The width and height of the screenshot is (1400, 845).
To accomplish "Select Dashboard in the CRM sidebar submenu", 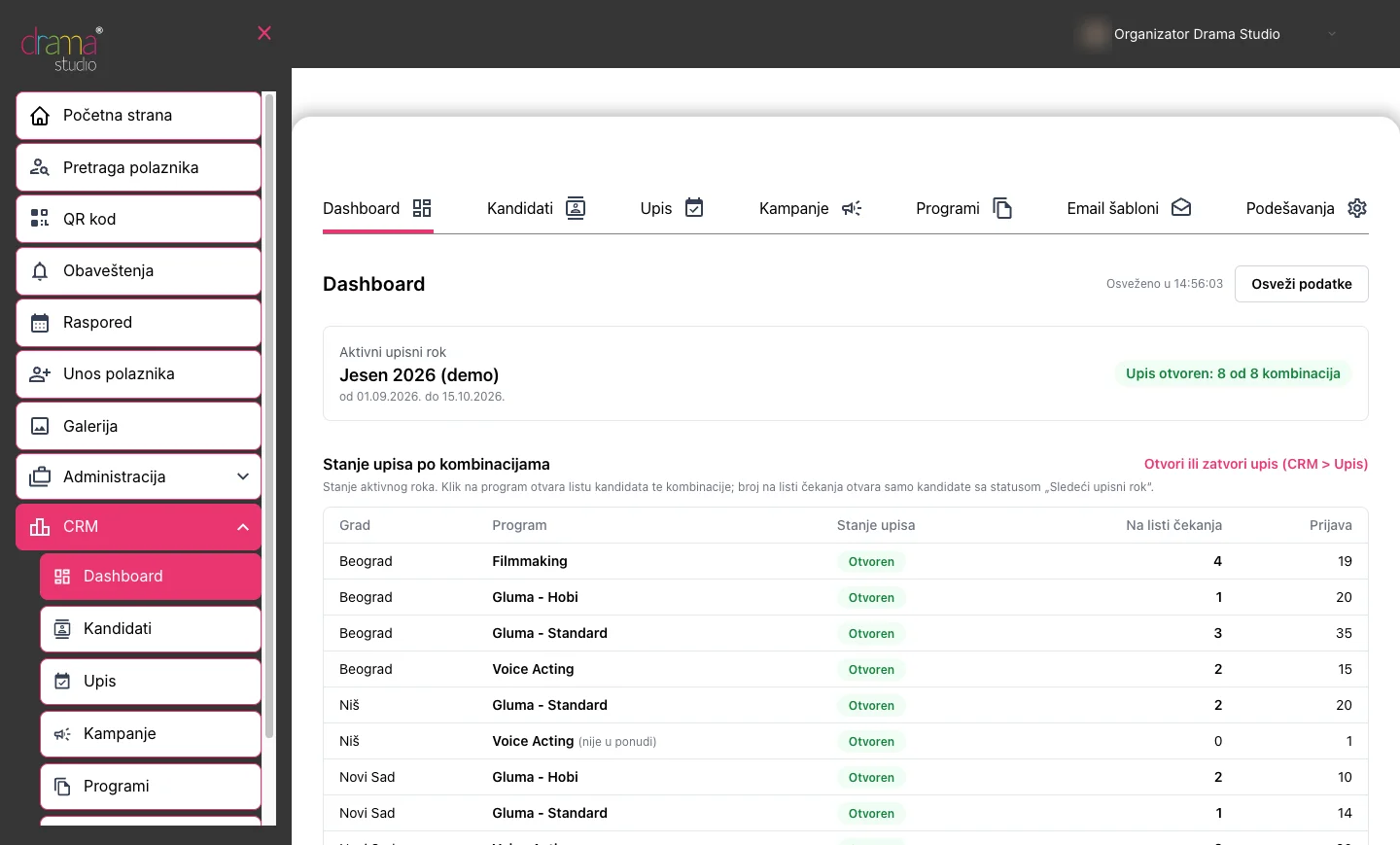I will 151,577.
